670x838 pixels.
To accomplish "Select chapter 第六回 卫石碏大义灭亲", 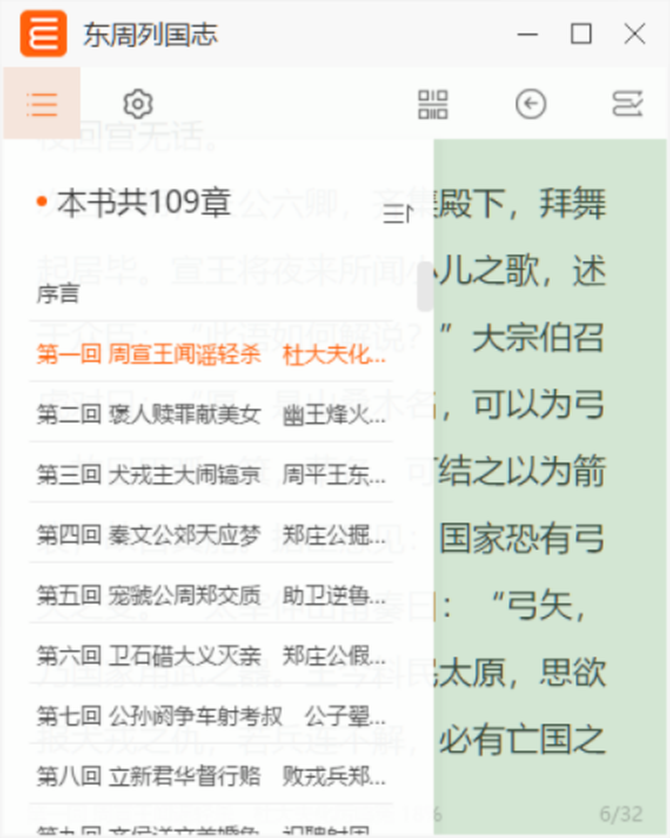I will (x=211, y=656).
